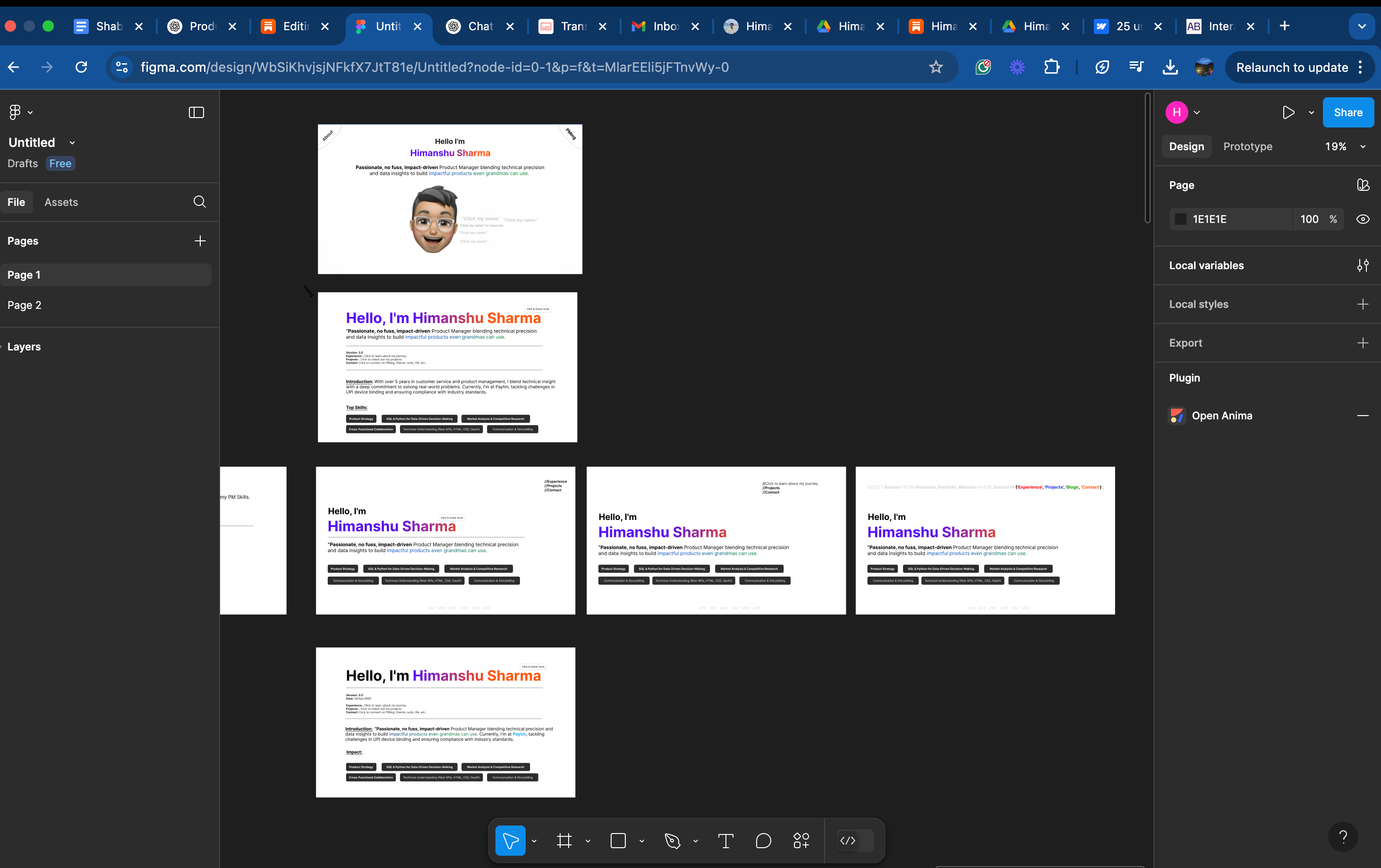Select the Text tool
1381x868 pixels.
click(x=725, y=841)
